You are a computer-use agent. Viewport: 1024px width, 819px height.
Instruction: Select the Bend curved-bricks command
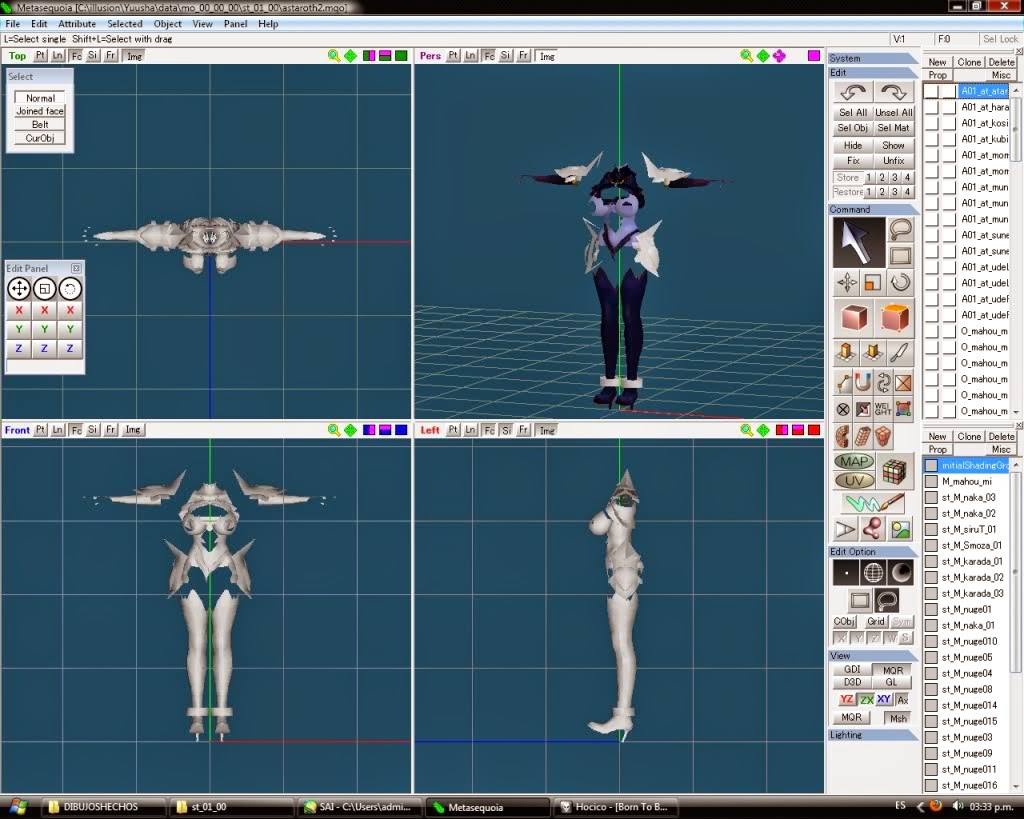pos(844,437)
